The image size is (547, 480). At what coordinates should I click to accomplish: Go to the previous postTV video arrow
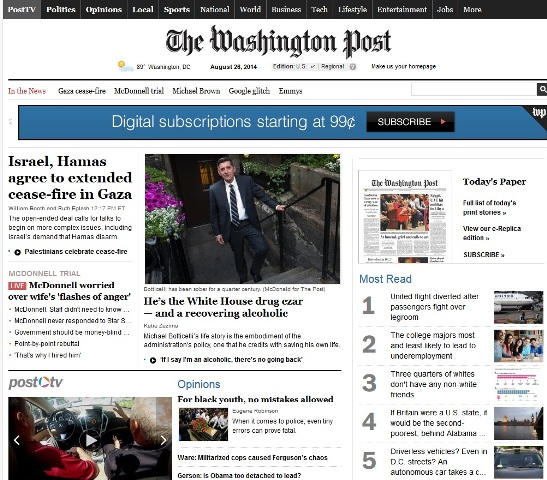pyautogui.click(x=16, y=440)
